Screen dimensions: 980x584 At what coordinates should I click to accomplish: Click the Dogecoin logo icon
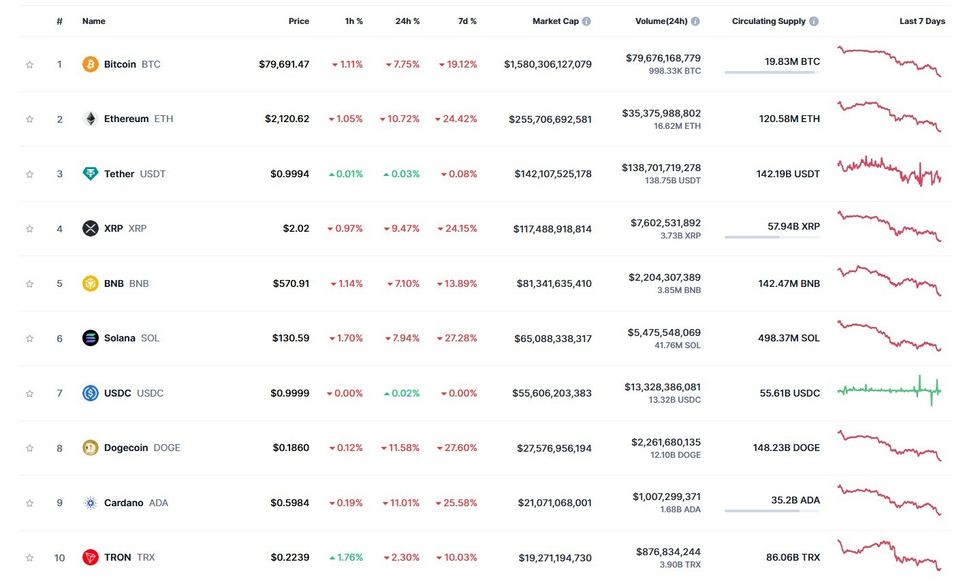[90, 448]
